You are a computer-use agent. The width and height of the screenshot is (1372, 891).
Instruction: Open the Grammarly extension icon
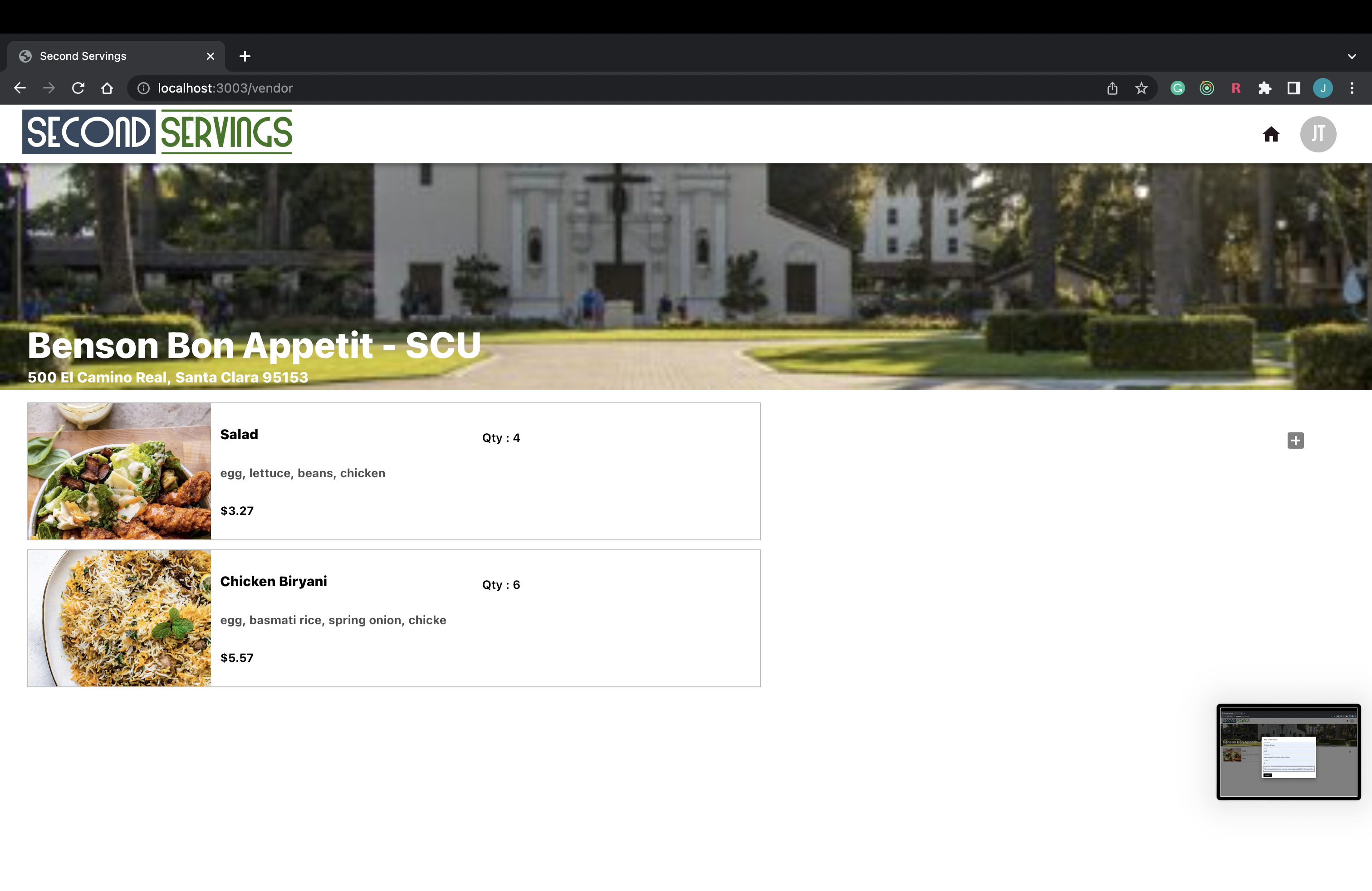[x=1177, y=88]
